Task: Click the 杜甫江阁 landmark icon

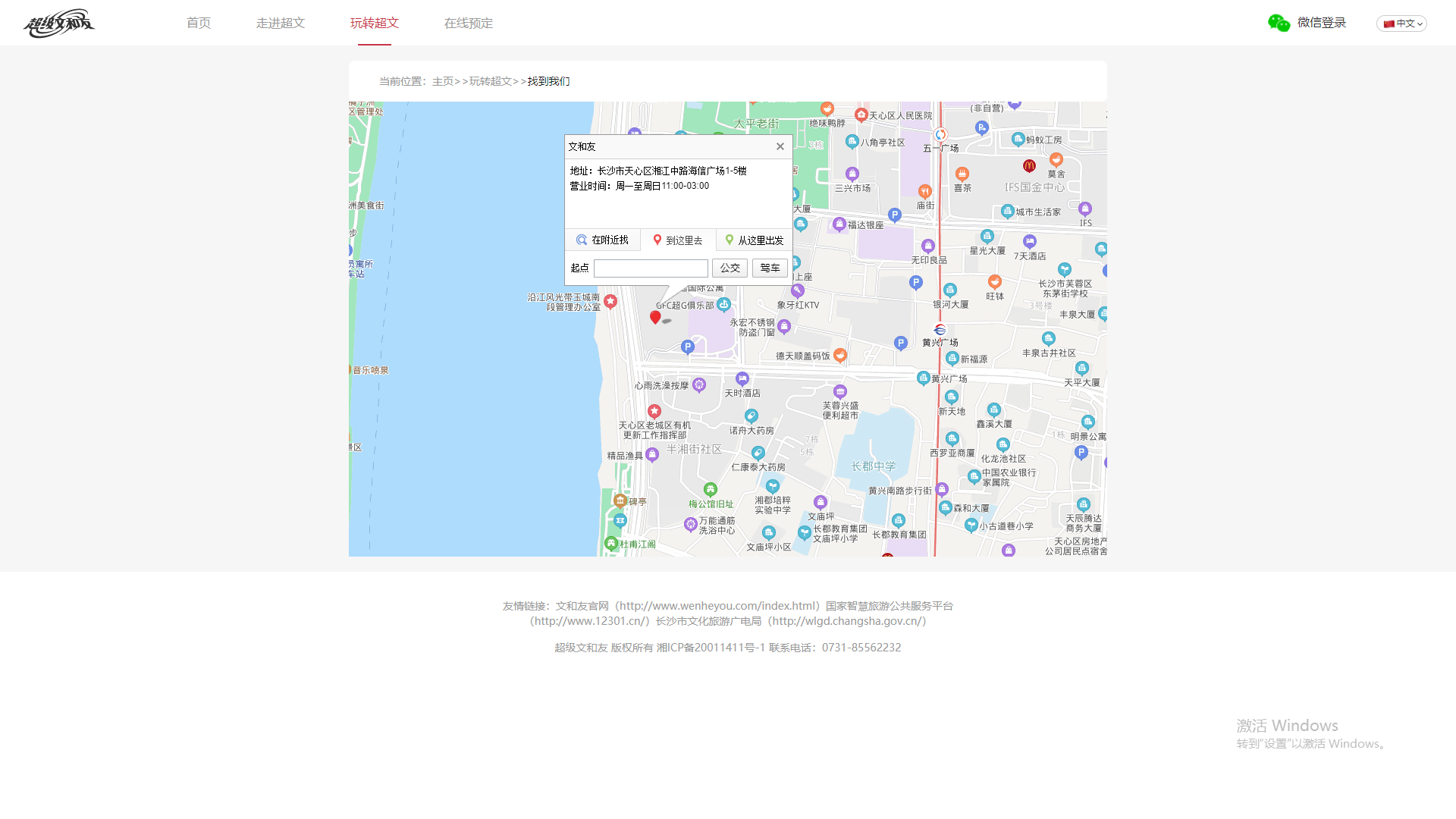Action: click(x=611, y=544)
